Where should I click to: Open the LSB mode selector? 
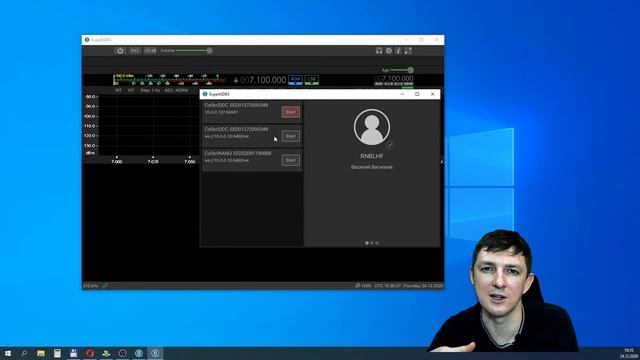pos(312,80)
